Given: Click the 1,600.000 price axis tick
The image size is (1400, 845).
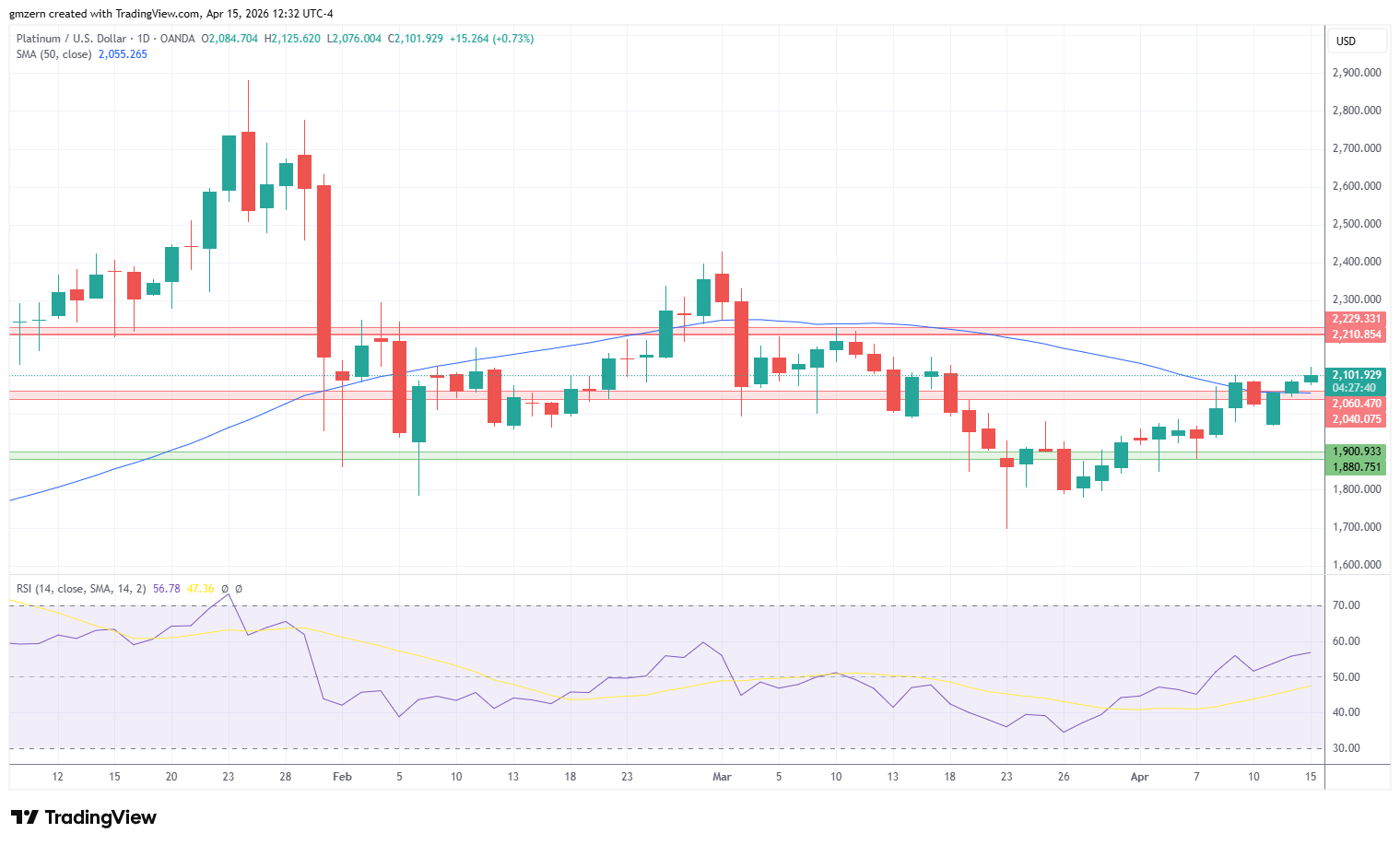Looking at the screenshot, I should coord(1357,565).
